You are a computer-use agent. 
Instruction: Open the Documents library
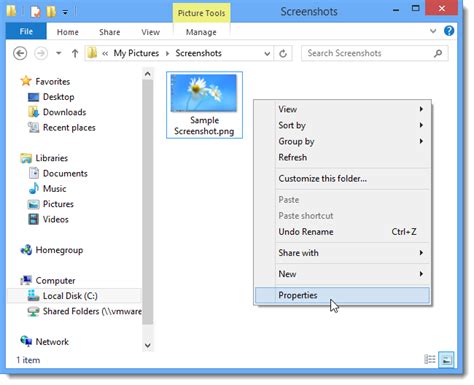(x=65, y=173)
